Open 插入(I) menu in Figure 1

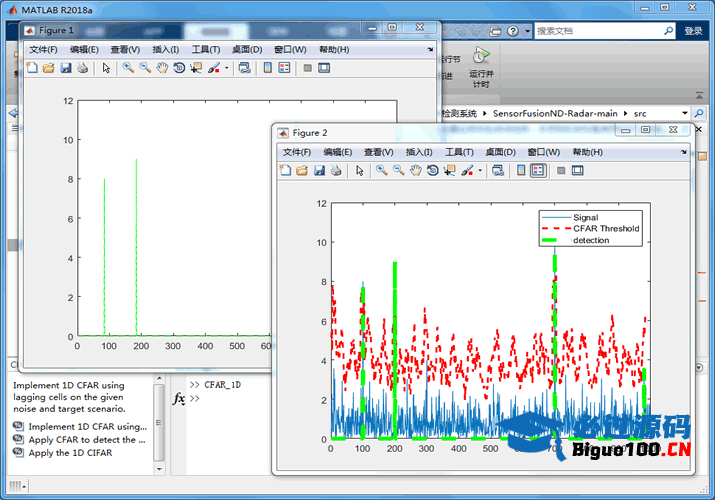click(x=166, y=50)
